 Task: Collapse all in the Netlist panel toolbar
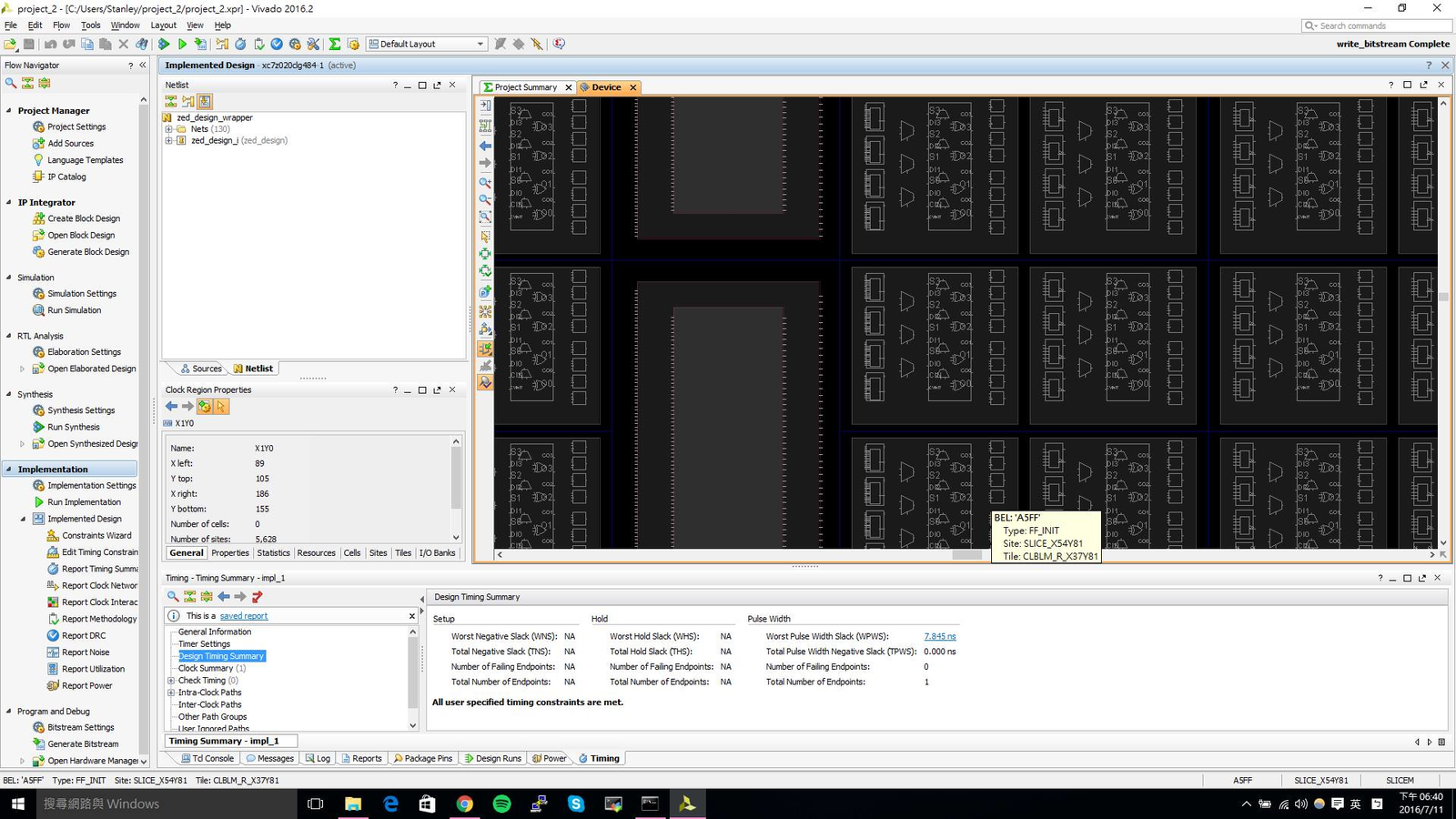coord(171,101)
